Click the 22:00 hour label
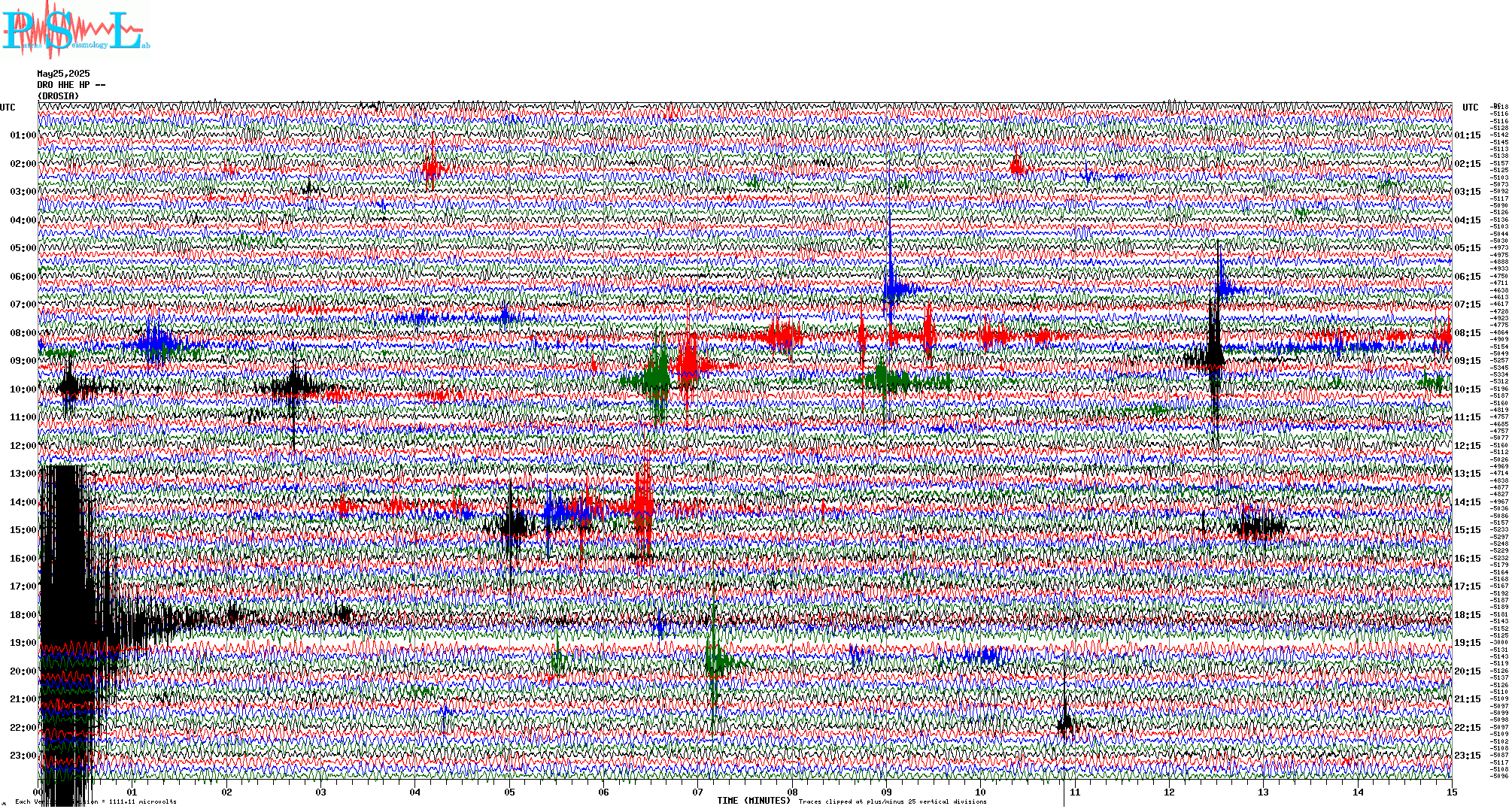 (x=23, y=728)
